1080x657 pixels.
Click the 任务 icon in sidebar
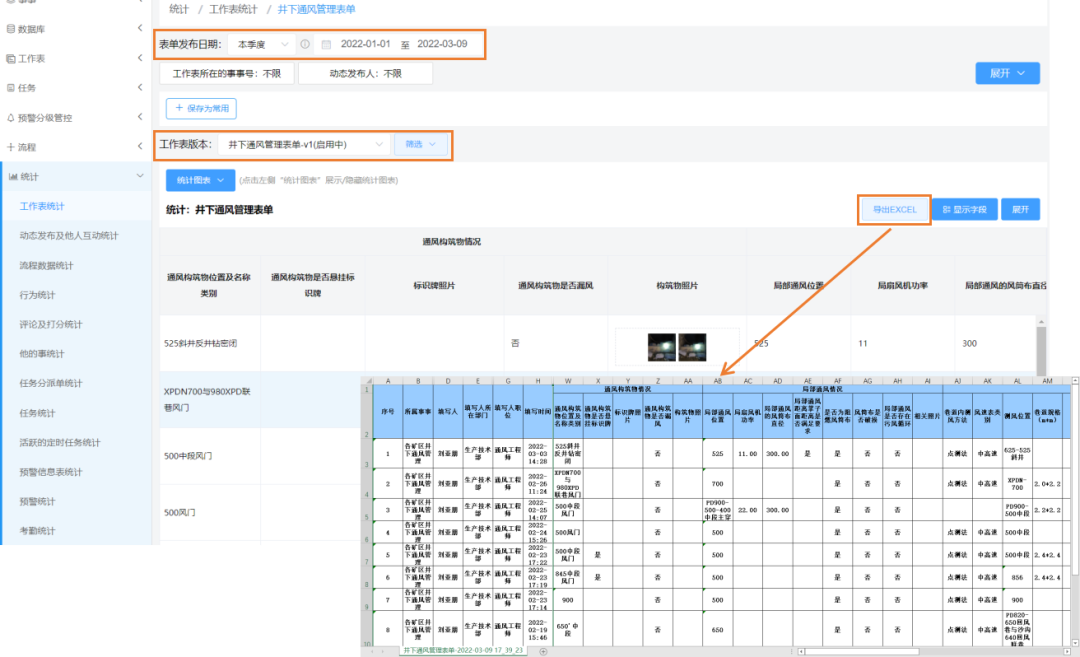pos(11,88)
